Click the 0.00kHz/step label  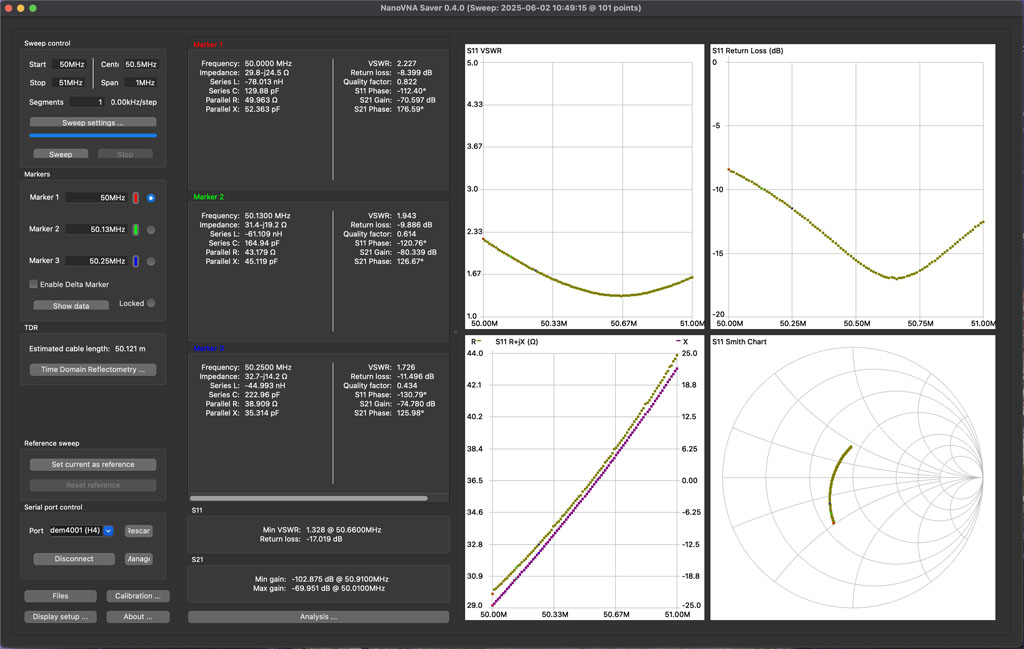click(x=133, y=102)
